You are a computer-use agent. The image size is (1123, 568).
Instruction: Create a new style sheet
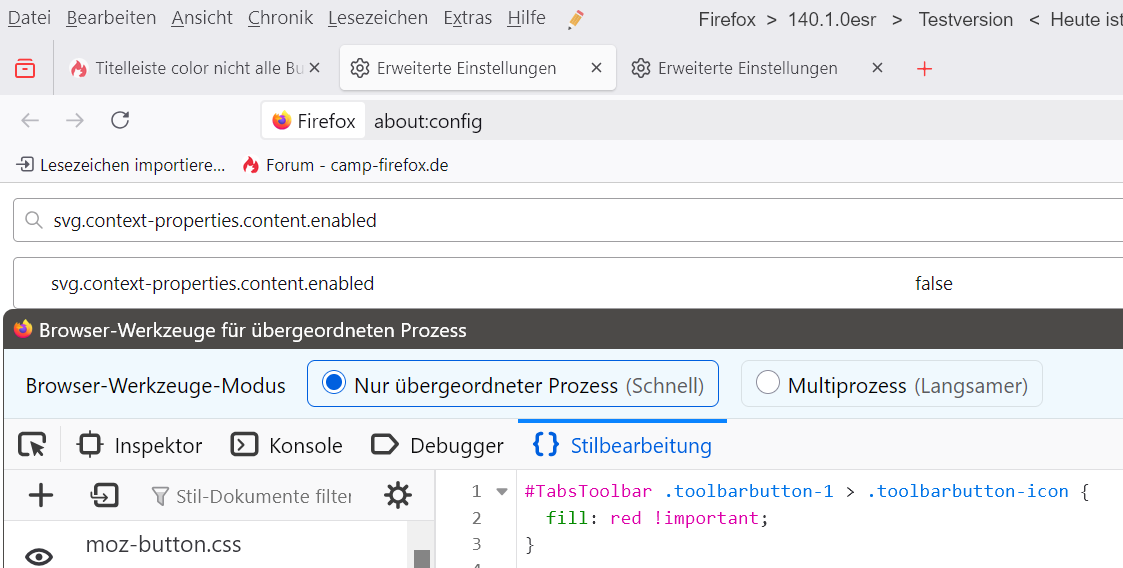pos(41,495)
